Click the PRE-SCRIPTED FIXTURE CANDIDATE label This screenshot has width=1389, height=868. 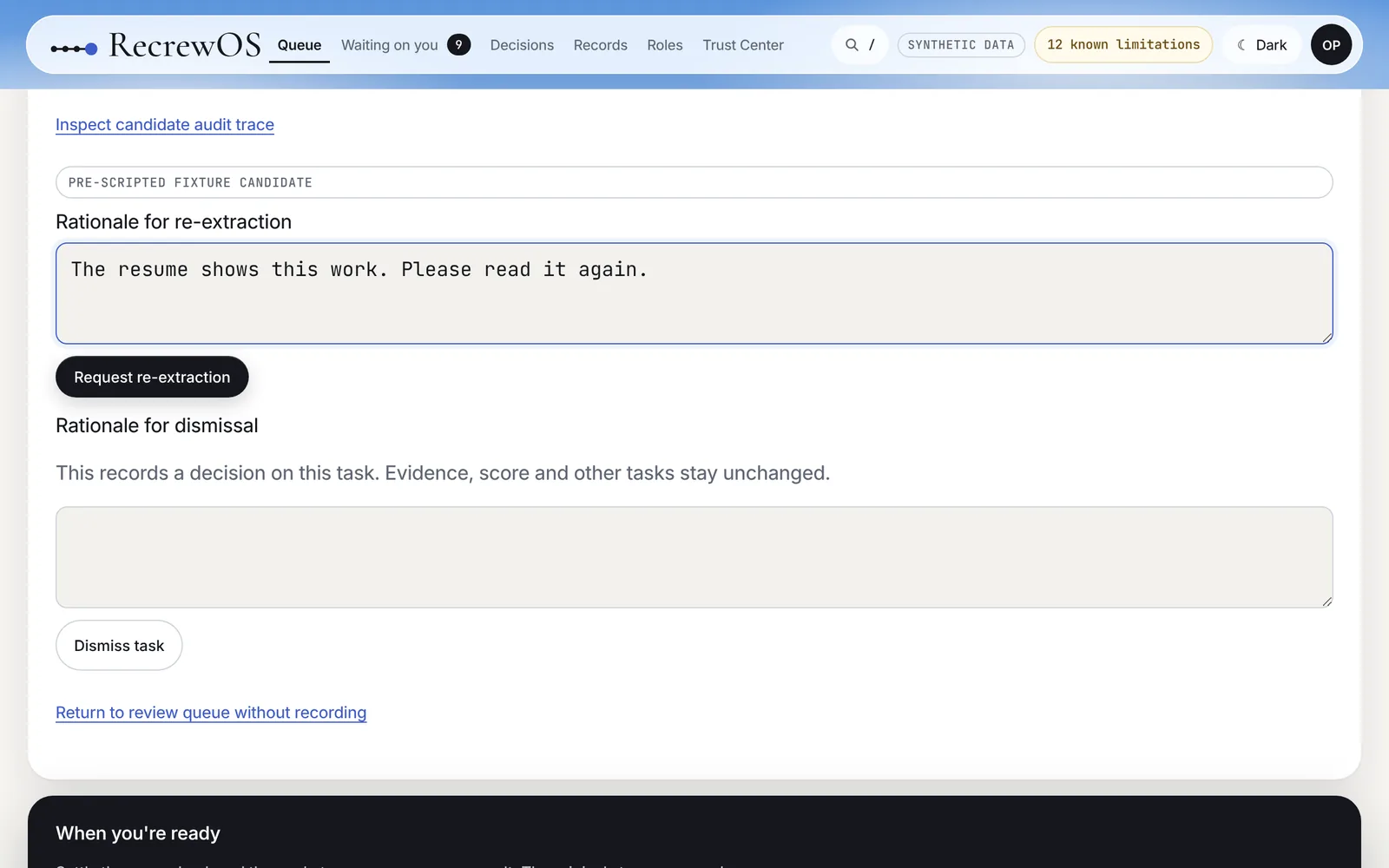coord(694,182)
